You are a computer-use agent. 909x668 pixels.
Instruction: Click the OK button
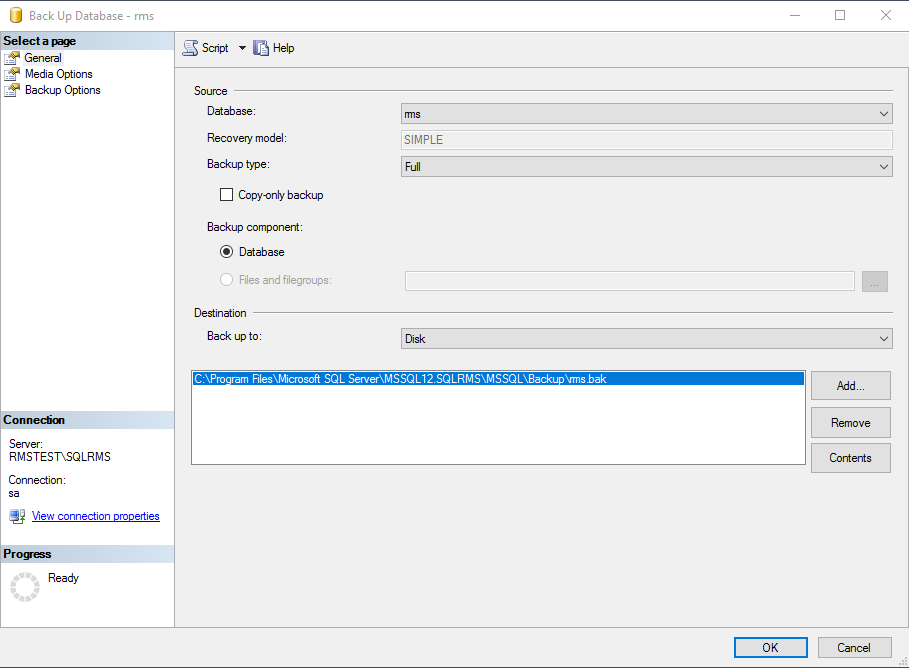[x=770, y=648]
